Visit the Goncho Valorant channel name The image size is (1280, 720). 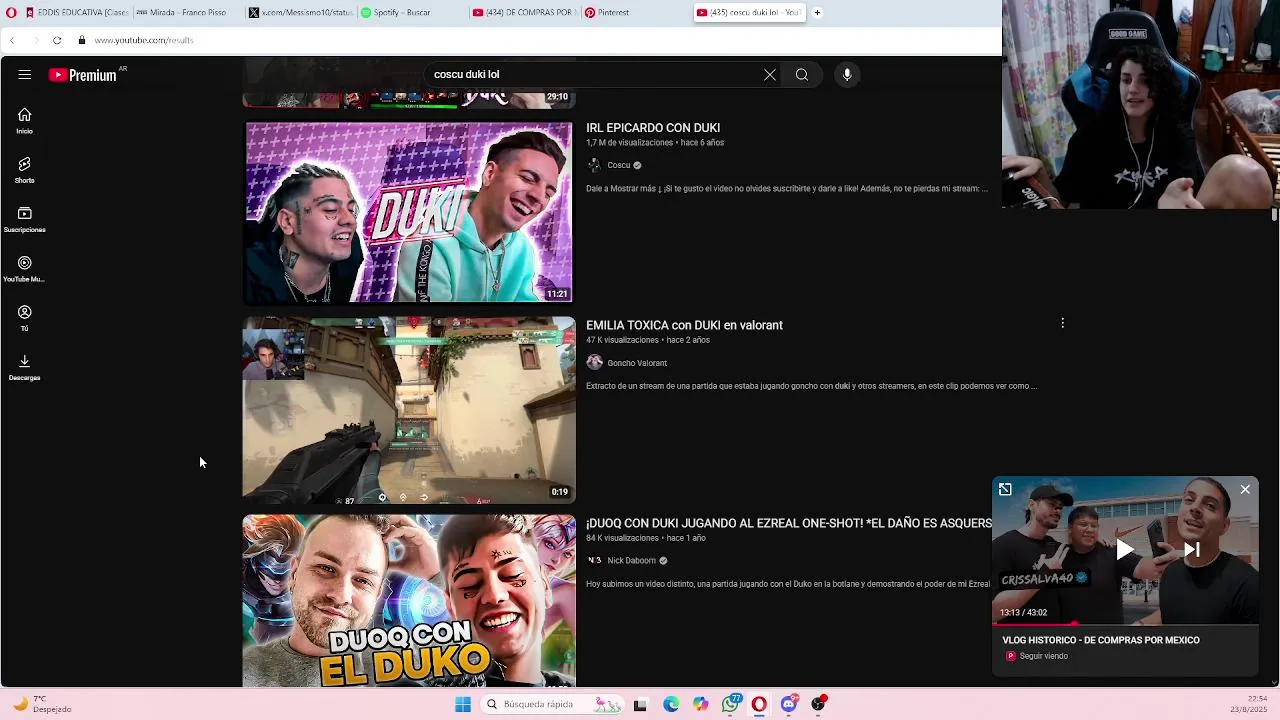(637, 363)
